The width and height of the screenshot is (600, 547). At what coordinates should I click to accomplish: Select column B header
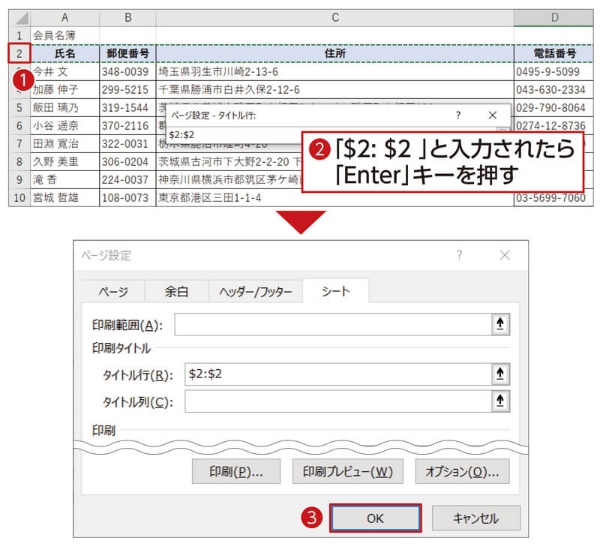click(x=128, y=17)
